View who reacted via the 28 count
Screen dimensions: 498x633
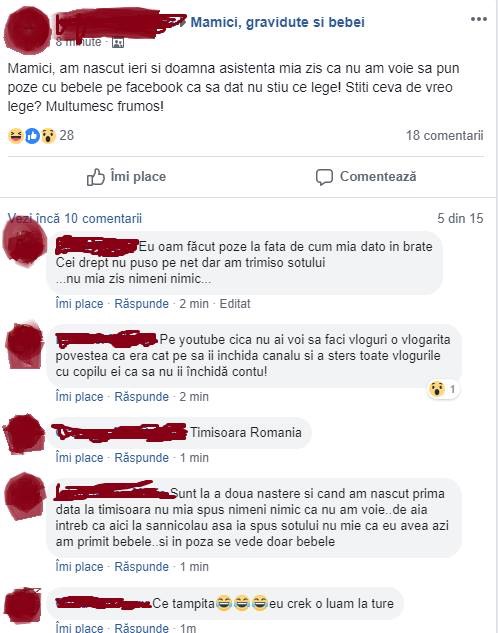click(x=67, y=135)
